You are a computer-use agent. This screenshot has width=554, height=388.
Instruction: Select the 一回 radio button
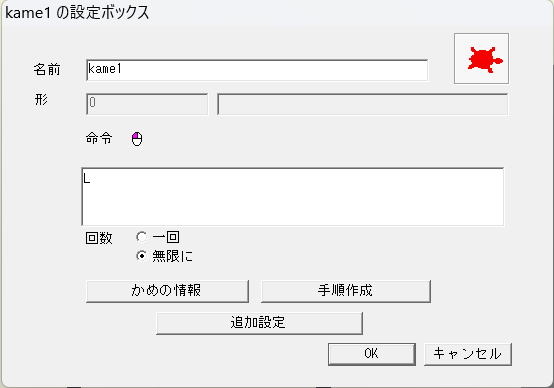coord(141,237)
